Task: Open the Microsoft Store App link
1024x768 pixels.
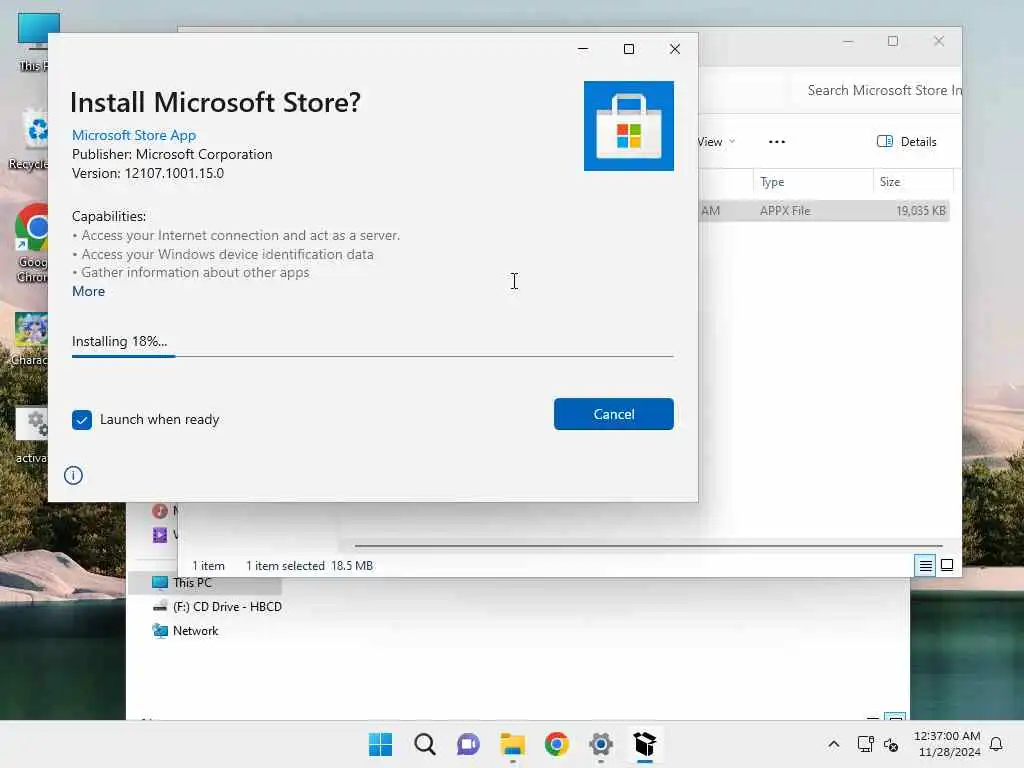Action: click(134, 135)
